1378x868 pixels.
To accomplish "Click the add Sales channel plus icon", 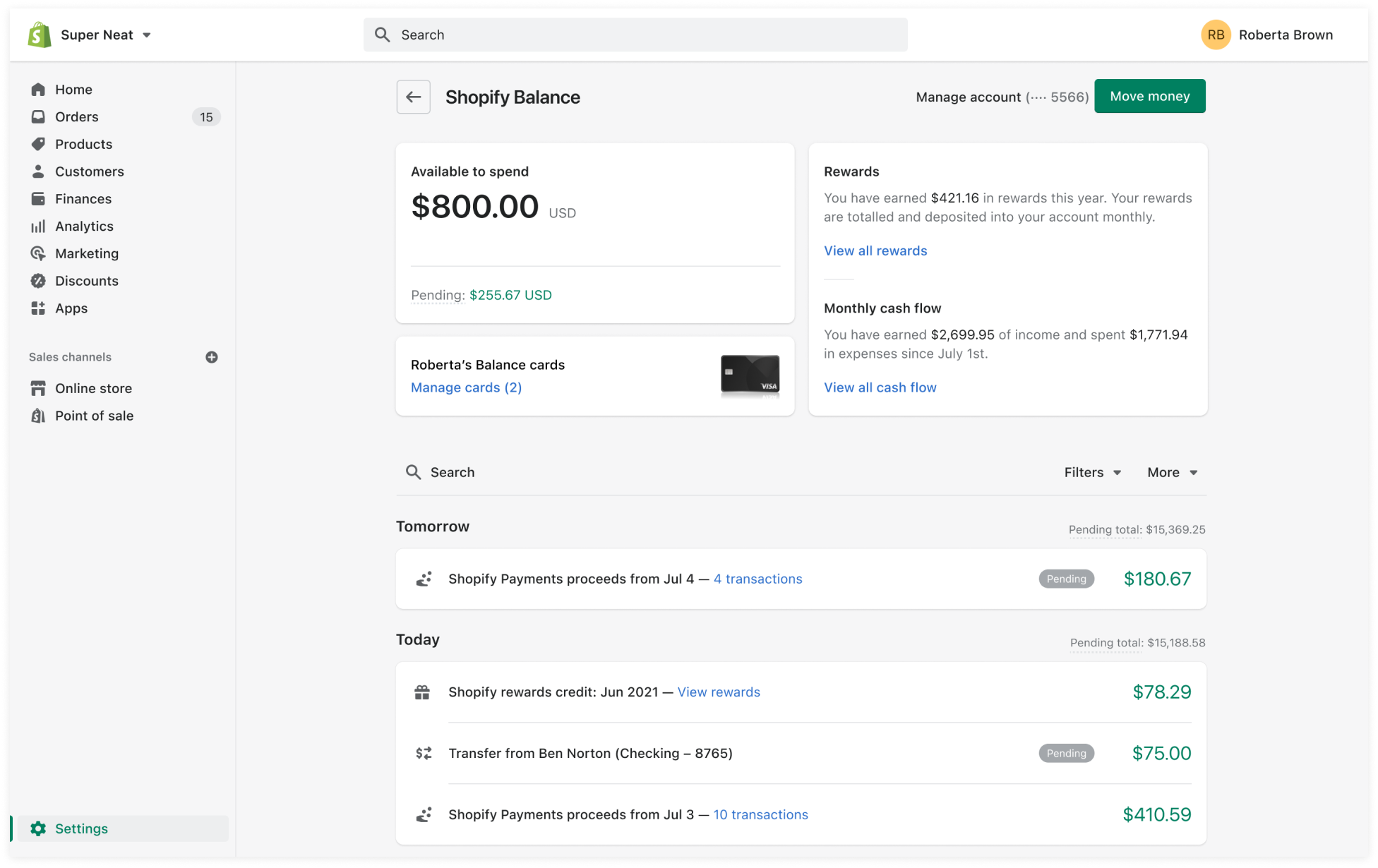I will tap(212, 356).
